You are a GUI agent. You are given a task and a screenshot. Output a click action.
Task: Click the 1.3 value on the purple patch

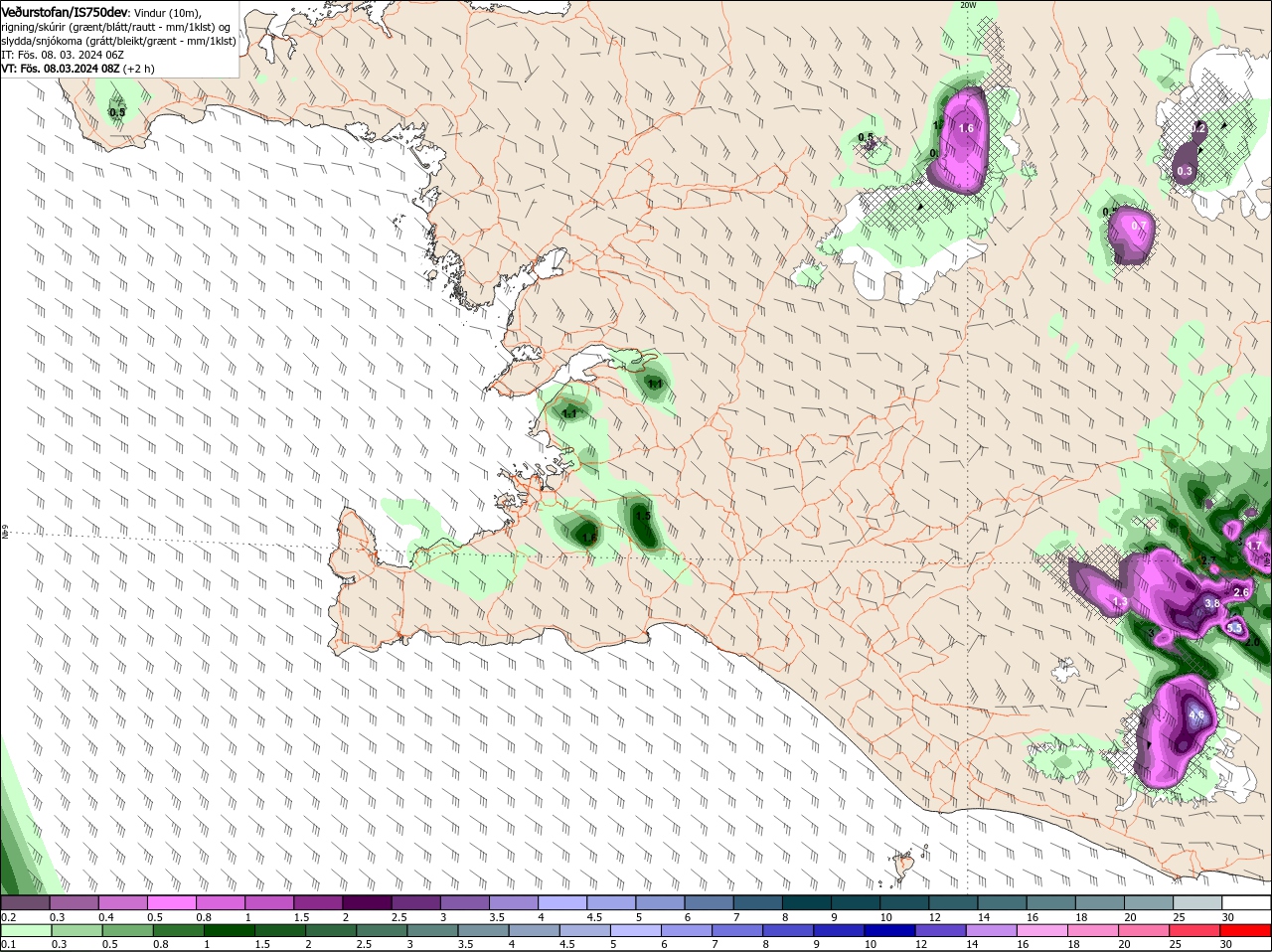click(x=1120, y=602)
